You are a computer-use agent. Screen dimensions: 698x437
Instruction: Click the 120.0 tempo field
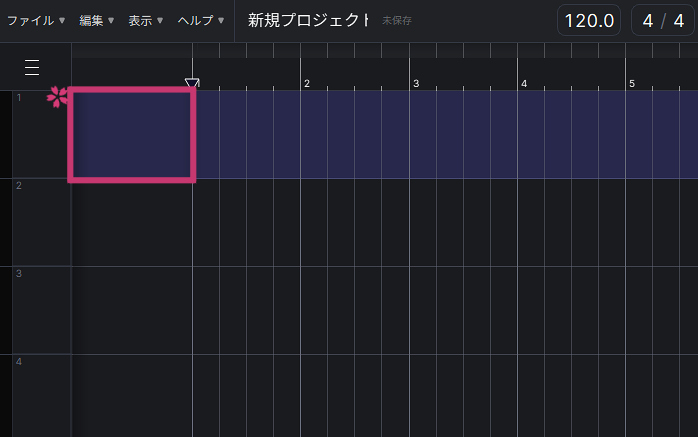(589, 20)
